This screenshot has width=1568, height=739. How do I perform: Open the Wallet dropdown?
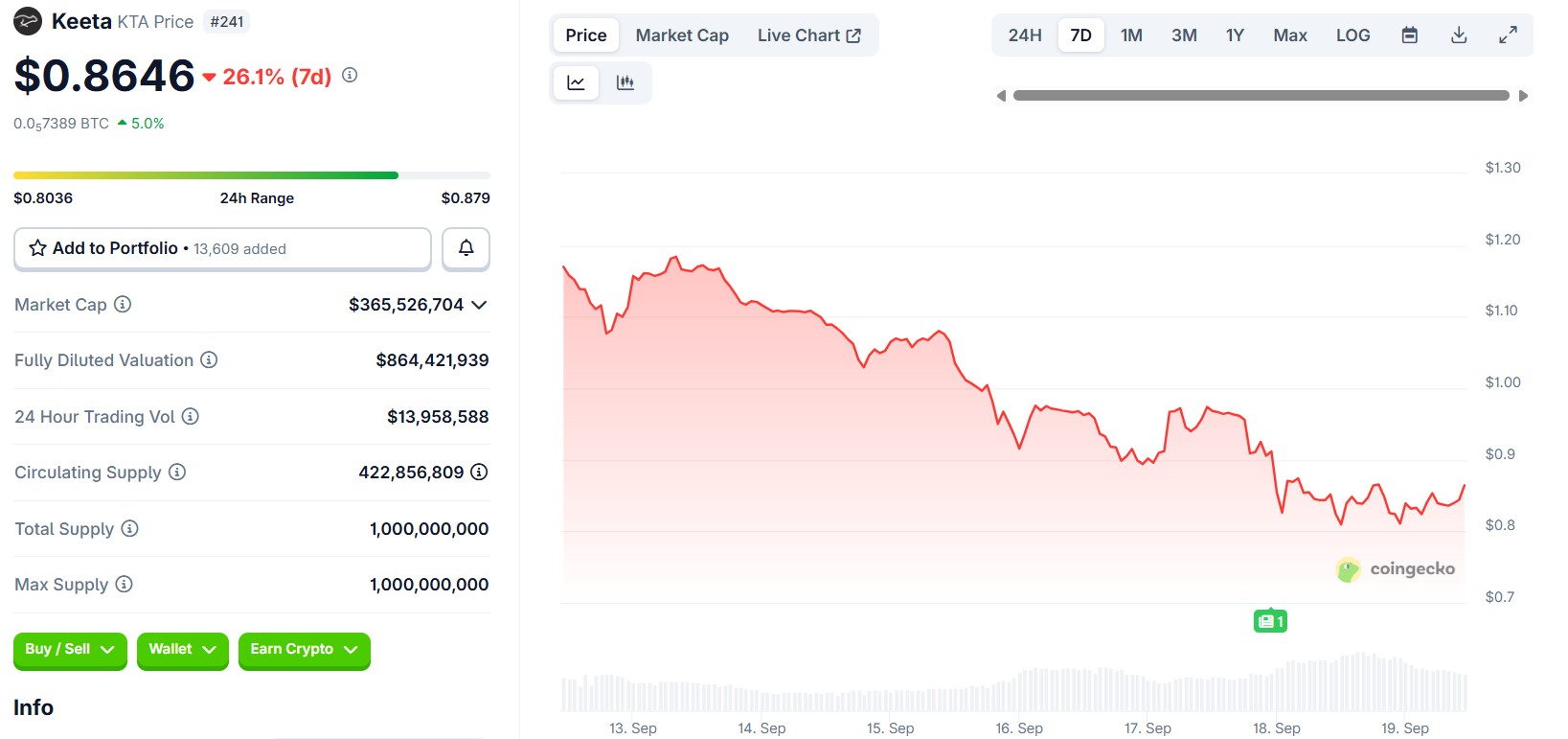pos(182,650)
